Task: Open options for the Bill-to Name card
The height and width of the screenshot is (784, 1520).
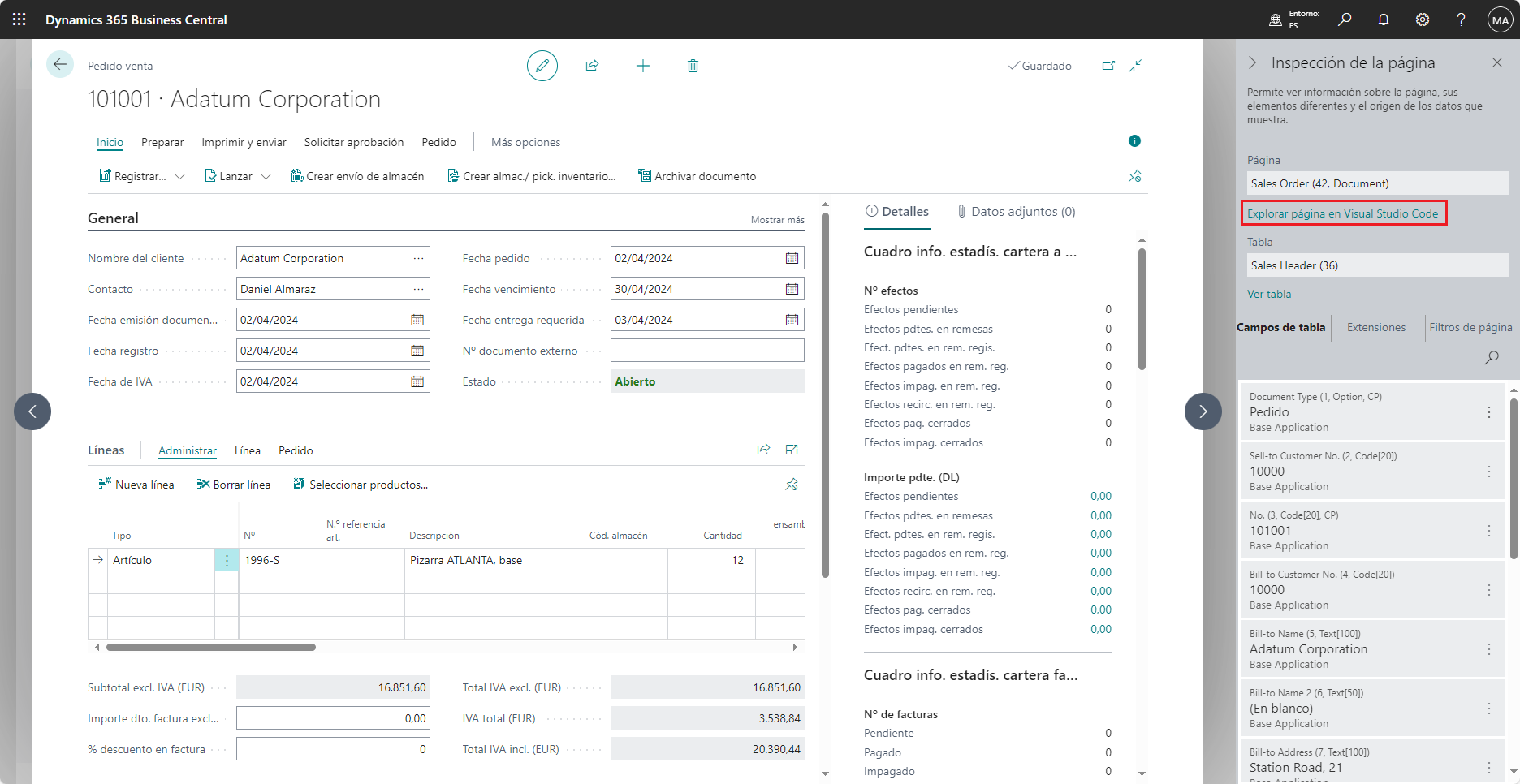Action: point(1489,649)
